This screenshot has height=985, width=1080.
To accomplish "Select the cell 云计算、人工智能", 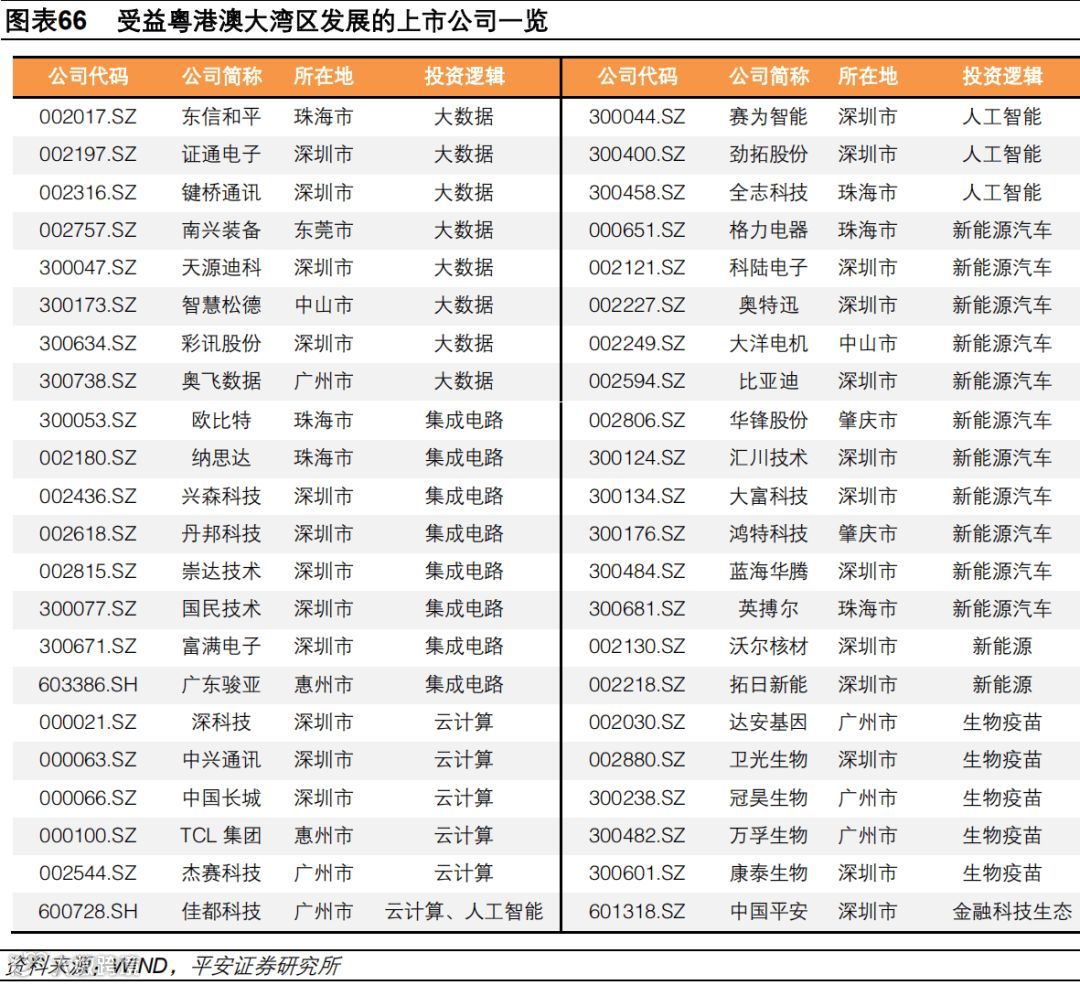I will pyautogui.click(x=464, y=911).
